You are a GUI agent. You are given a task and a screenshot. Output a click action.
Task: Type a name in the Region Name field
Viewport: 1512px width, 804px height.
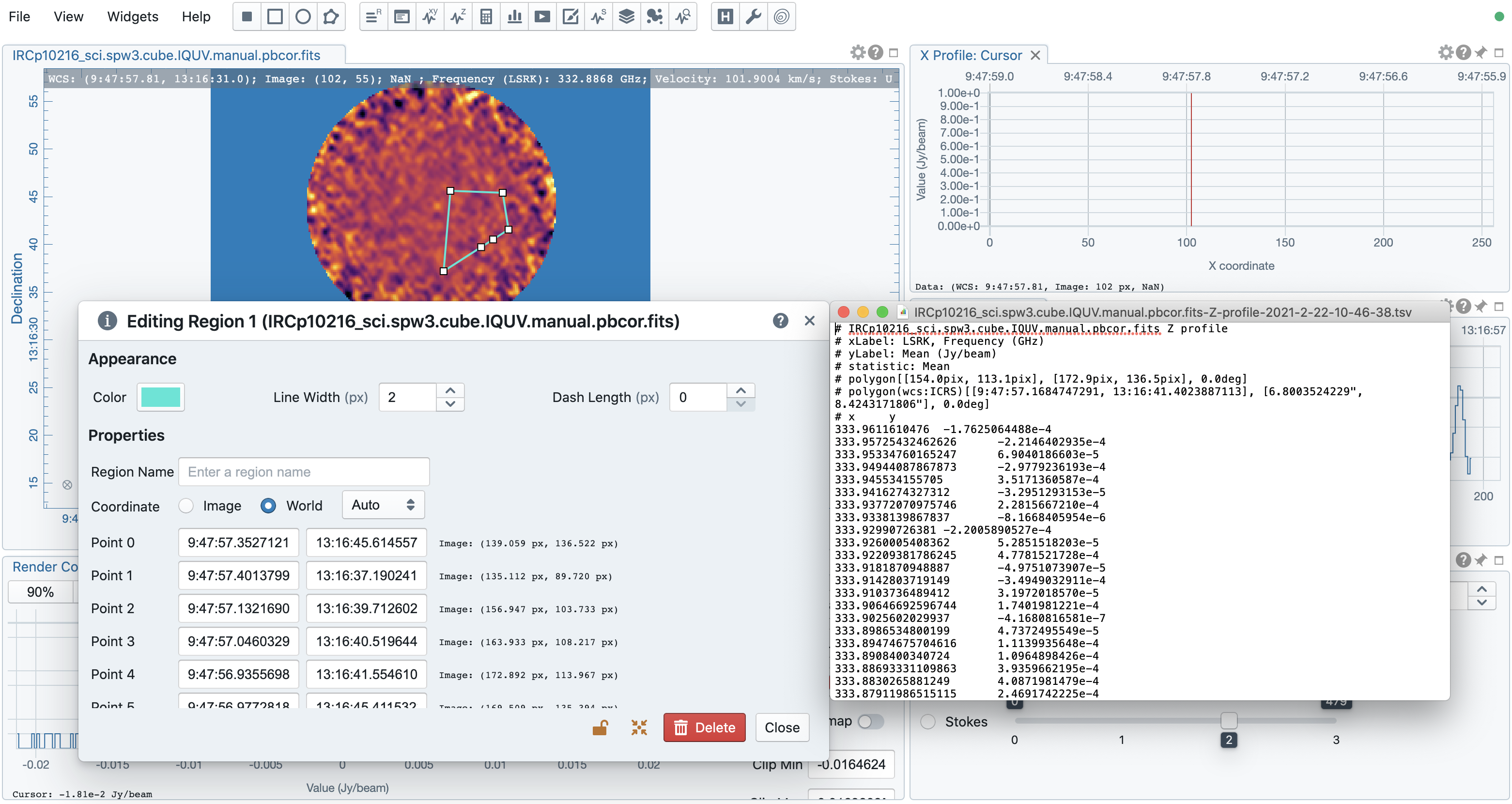[304, 471]
